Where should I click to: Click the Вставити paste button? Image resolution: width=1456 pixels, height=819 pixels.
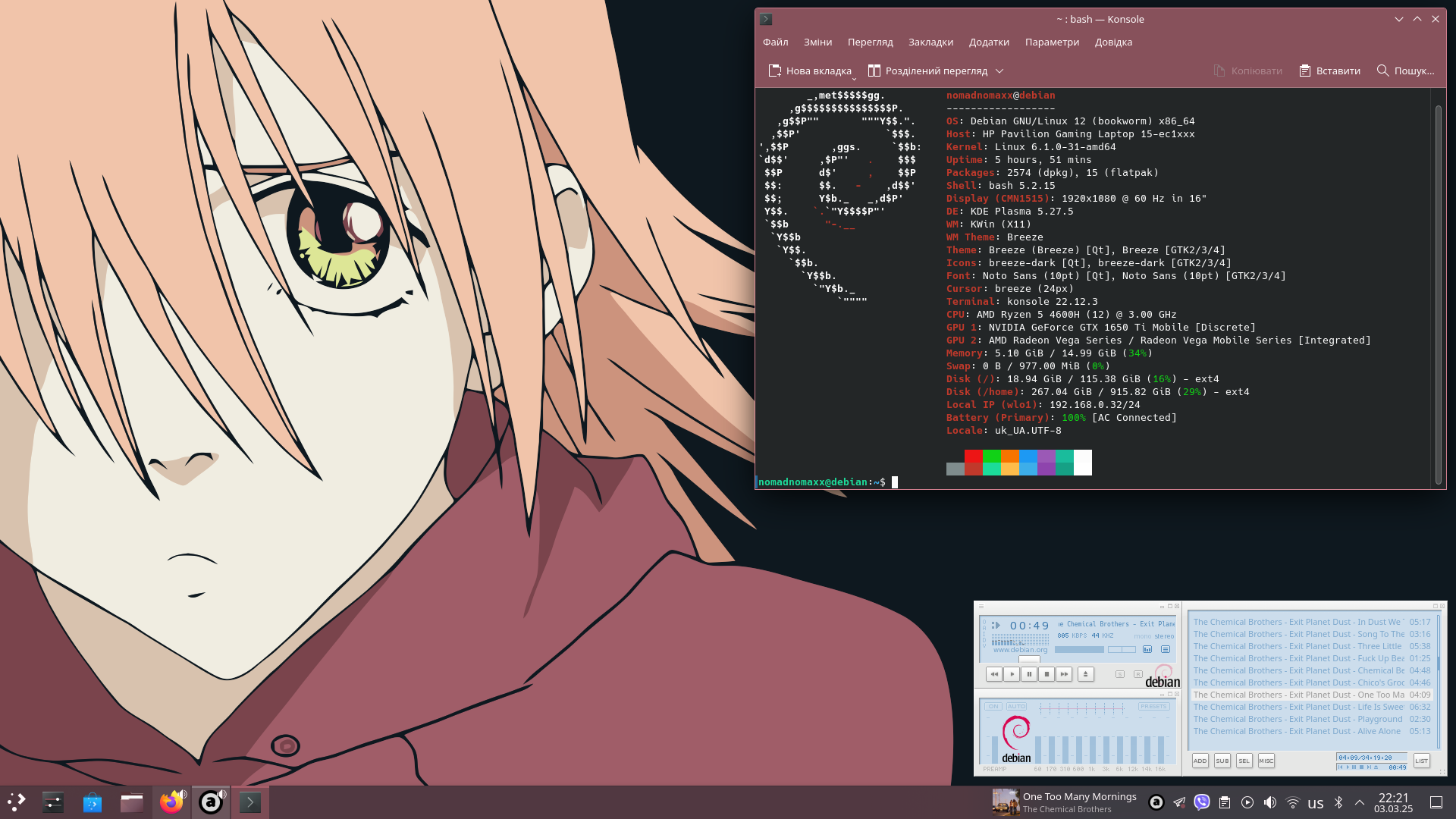pos(1329,71)
